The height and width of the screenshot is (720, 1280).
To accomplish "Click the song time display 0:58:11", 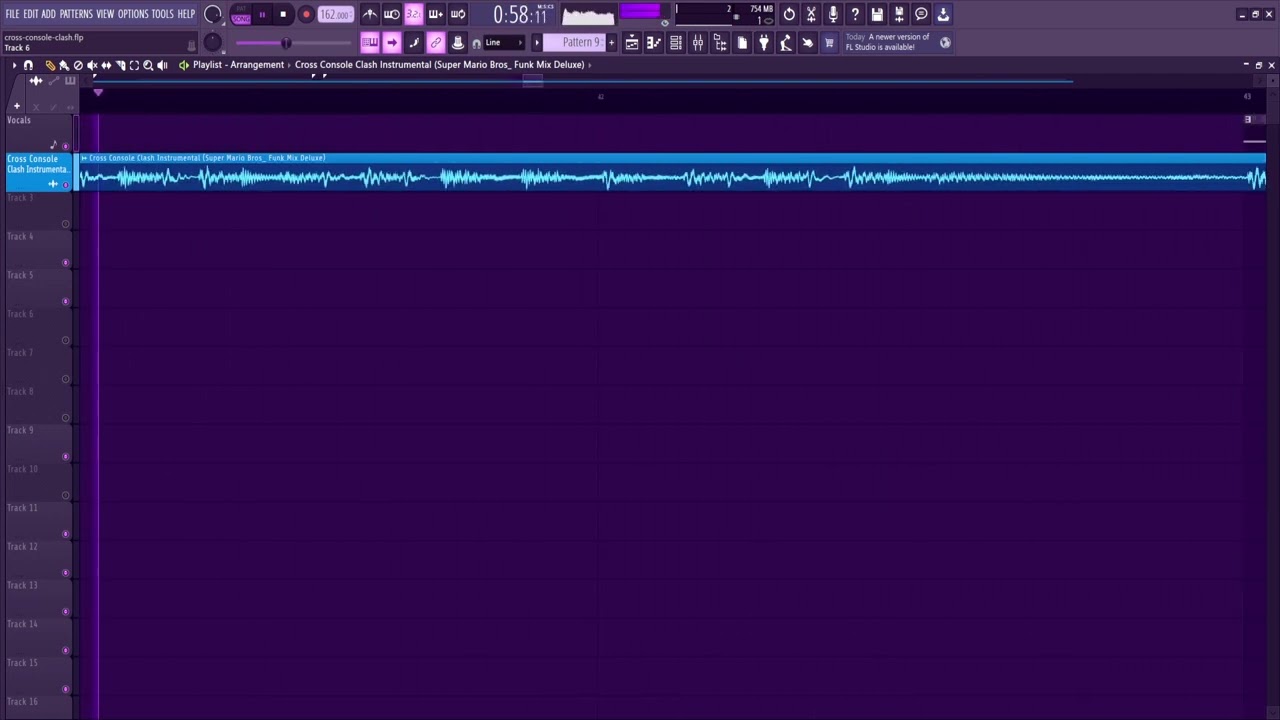I will coord(520,15).
